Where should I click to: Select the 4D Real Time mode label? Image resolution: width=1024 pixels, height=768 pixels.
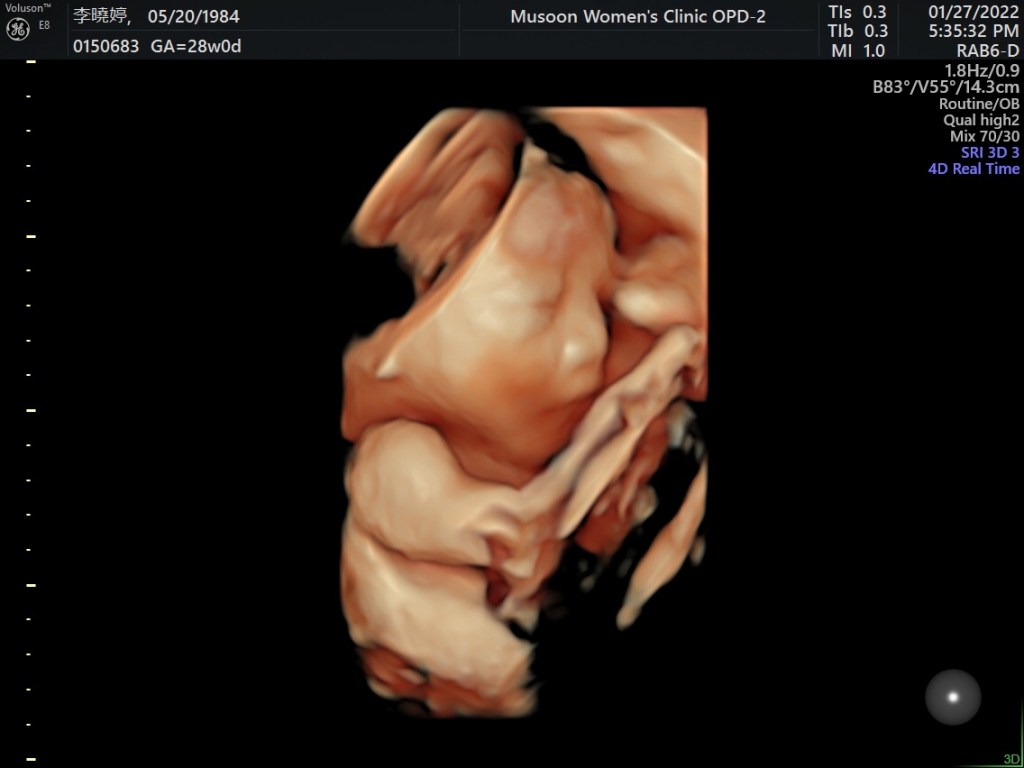pyautogui.click(x=973, y=169)
